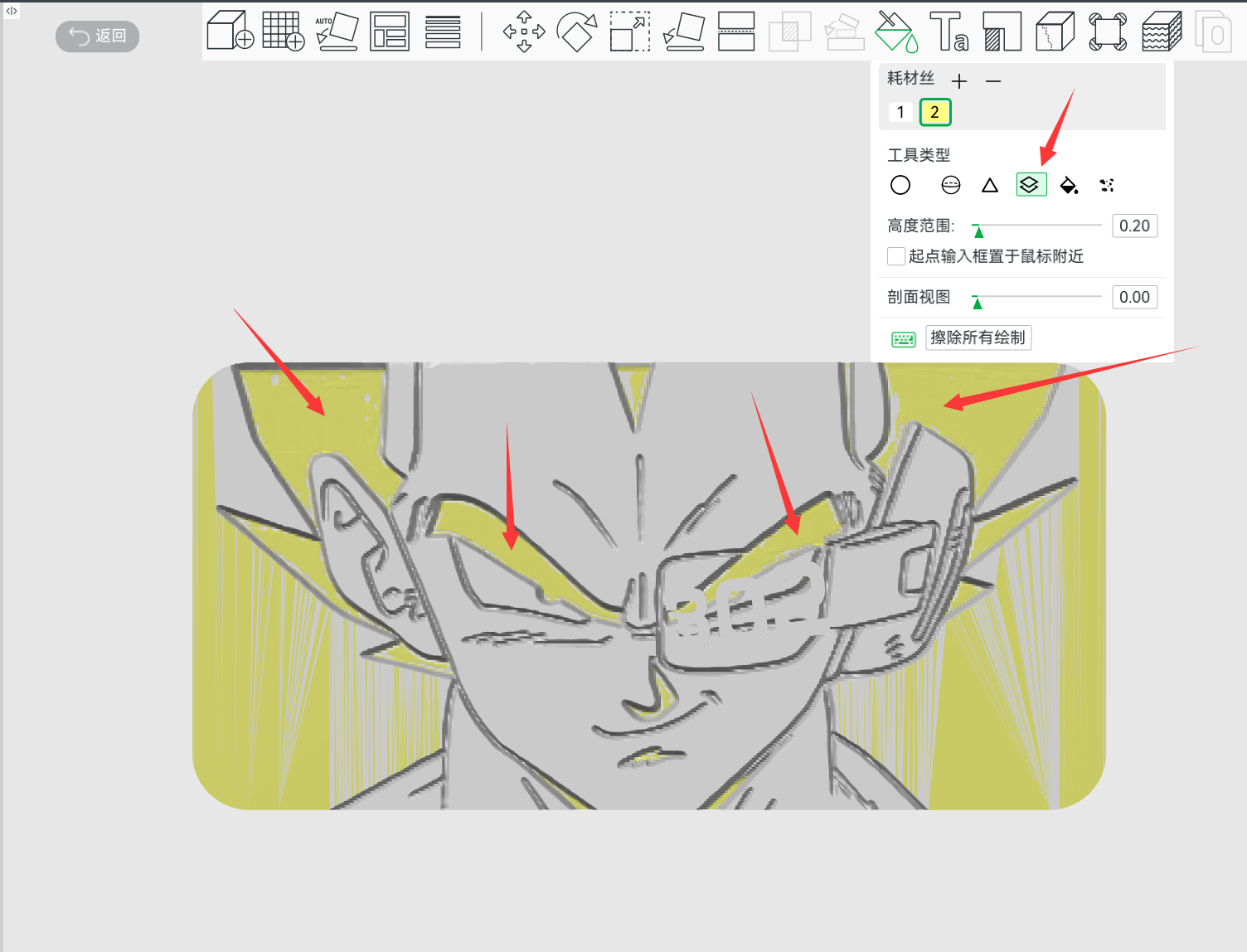The image size is (1247, 952).
Task: Select the Rotate tool
Action: (577, 32)
